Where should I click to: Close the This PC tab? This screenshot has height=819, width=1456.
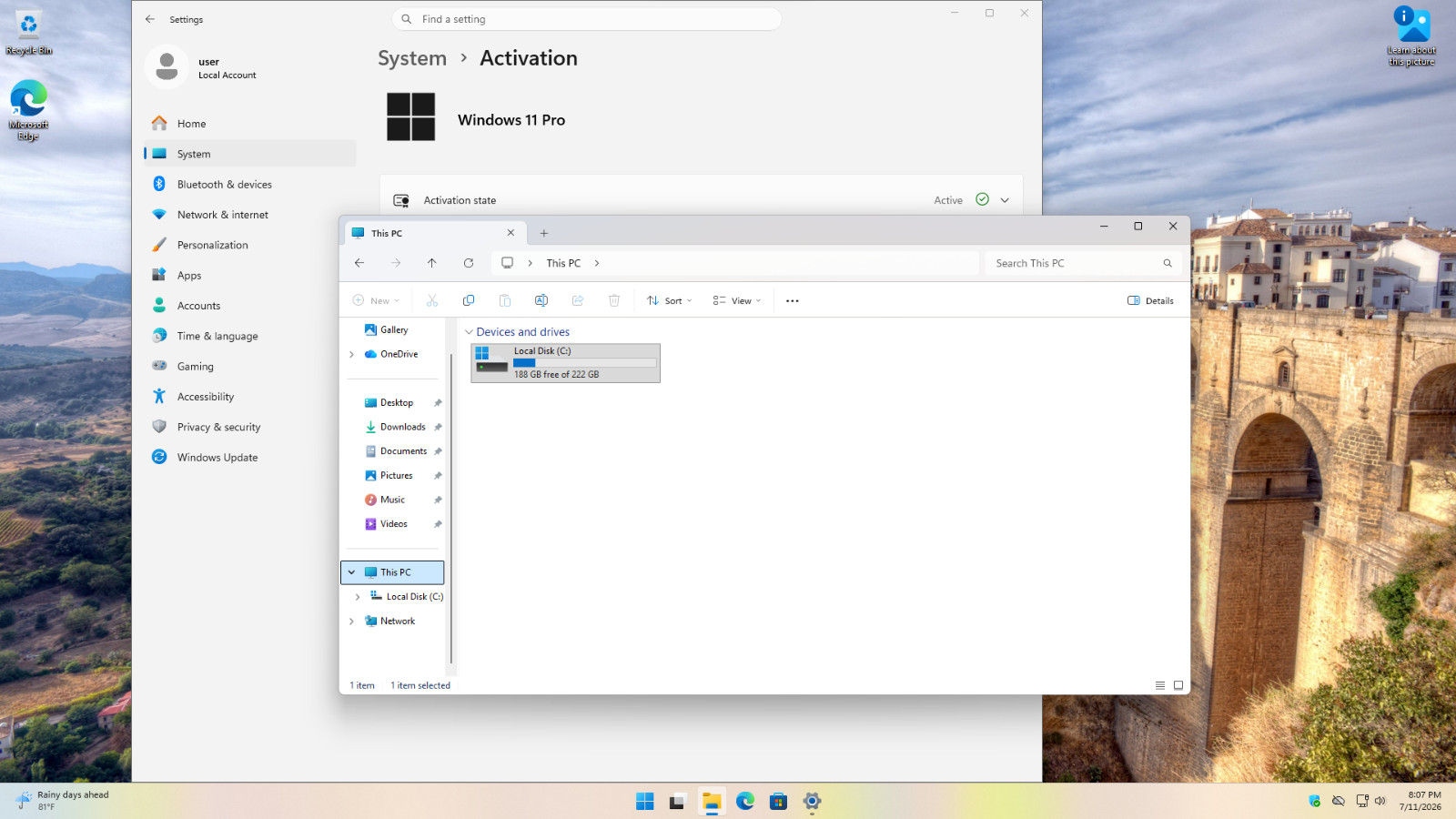(x=511, y=233)
